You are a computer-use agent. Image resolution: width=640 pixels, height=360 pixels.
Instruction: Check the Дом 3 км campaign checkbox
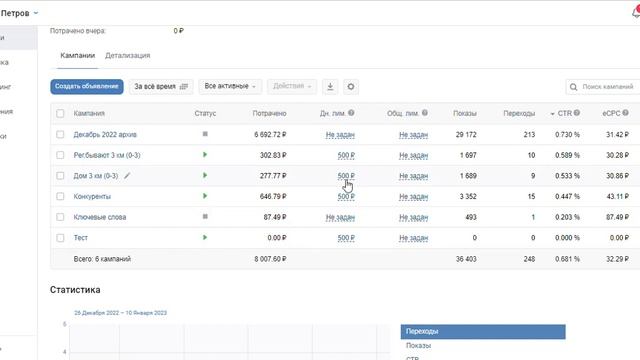click(x=60, y=176)
